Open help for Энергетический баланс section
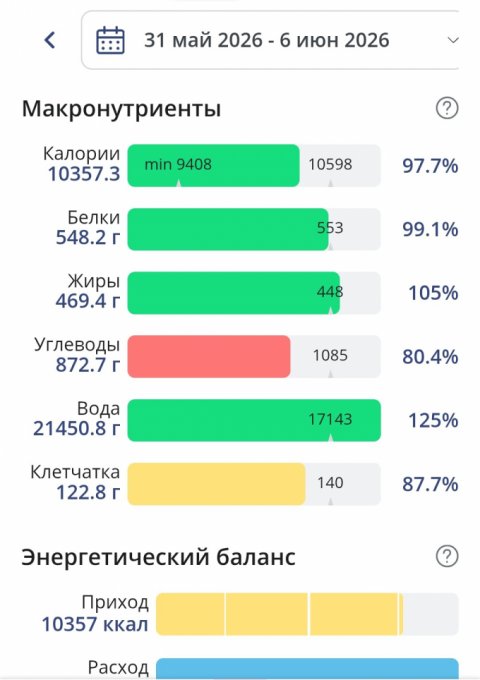Image resolution: width=480 pixels, height=680 pixels. click(447, 556)
